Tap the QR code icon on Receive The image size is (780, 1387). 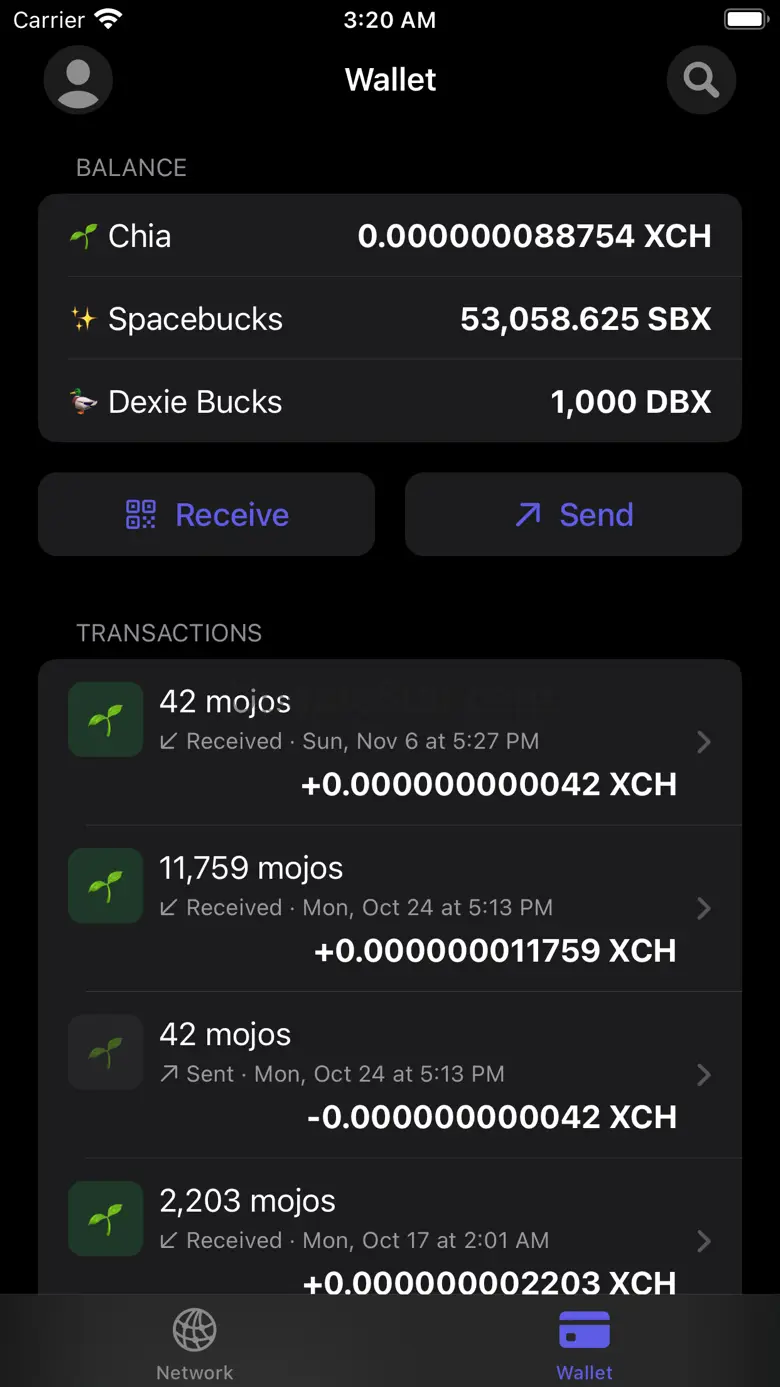[x=141, y=515]
